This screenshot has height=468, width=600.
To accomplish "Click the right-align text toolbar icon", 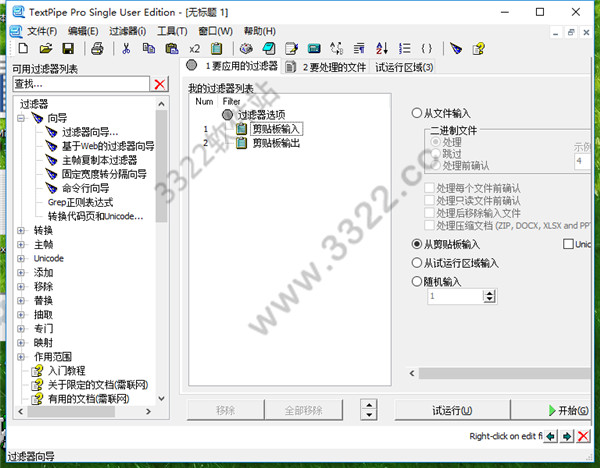I will tap(359, 49).
